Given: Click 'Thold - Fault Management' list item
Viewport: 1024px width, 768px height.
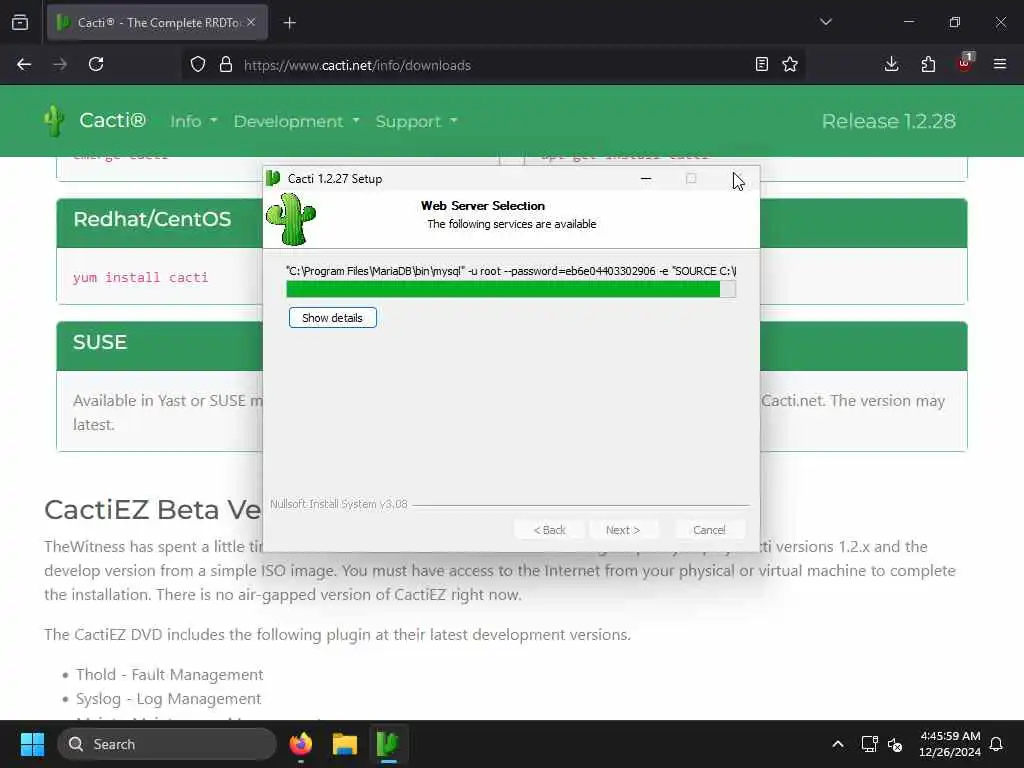Looking at the screenshot, I should 170,674.
